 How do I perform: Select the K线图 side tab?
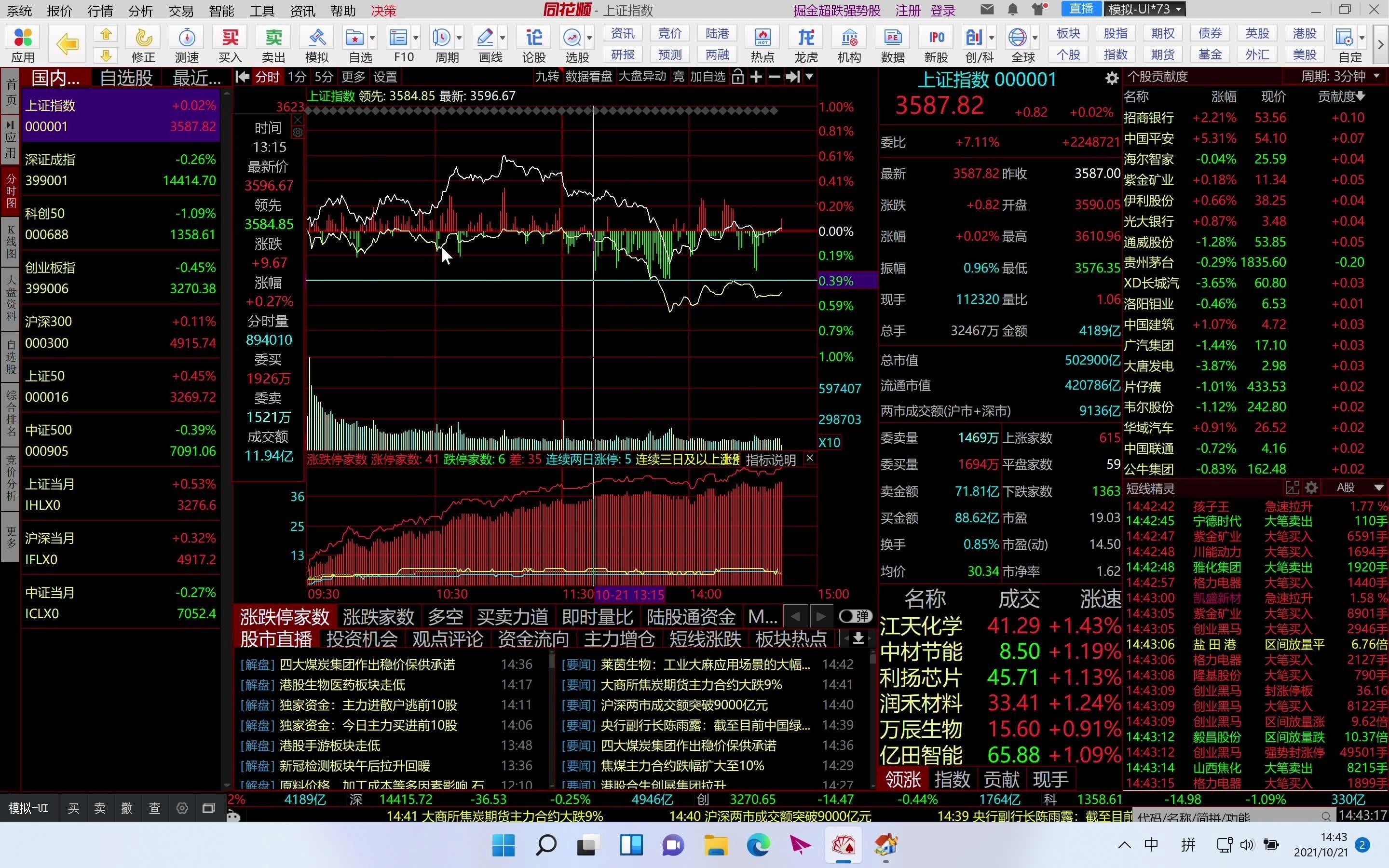coord(10,242)
